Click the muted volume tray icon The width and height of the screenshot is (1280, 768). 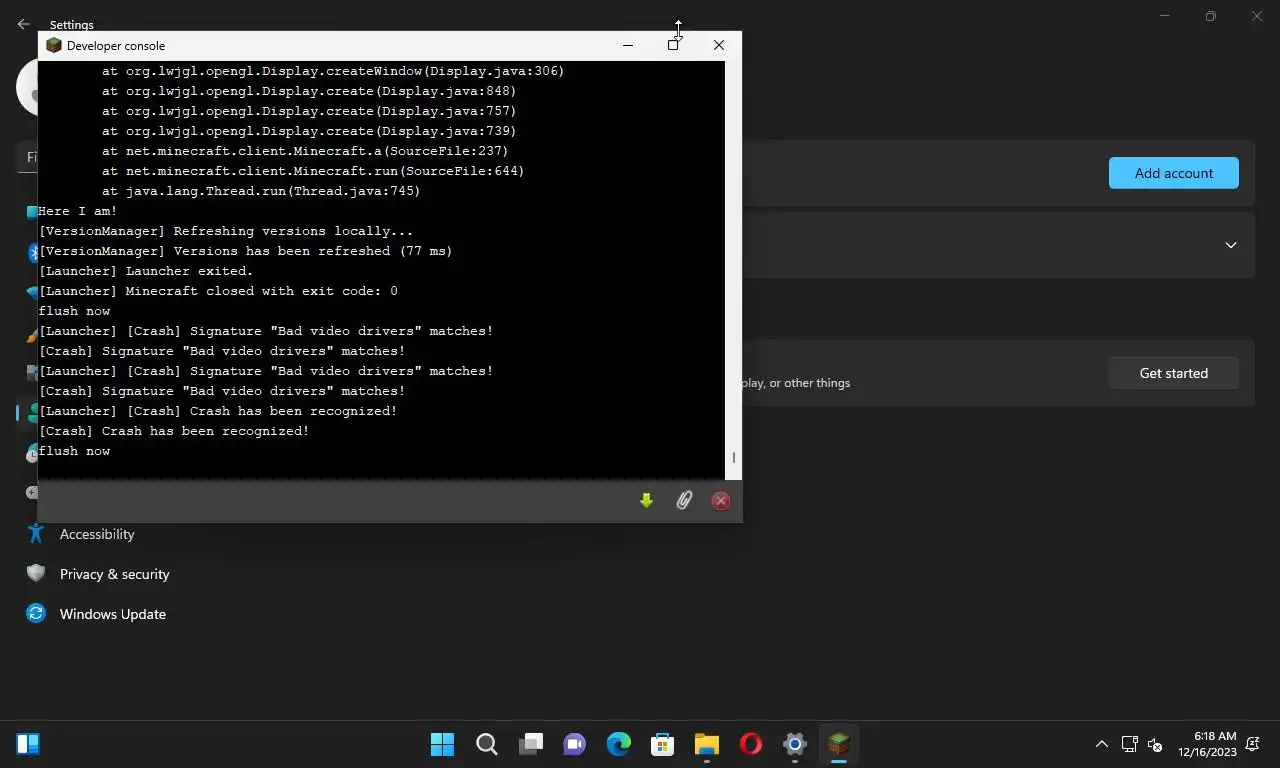(1155, 744)
